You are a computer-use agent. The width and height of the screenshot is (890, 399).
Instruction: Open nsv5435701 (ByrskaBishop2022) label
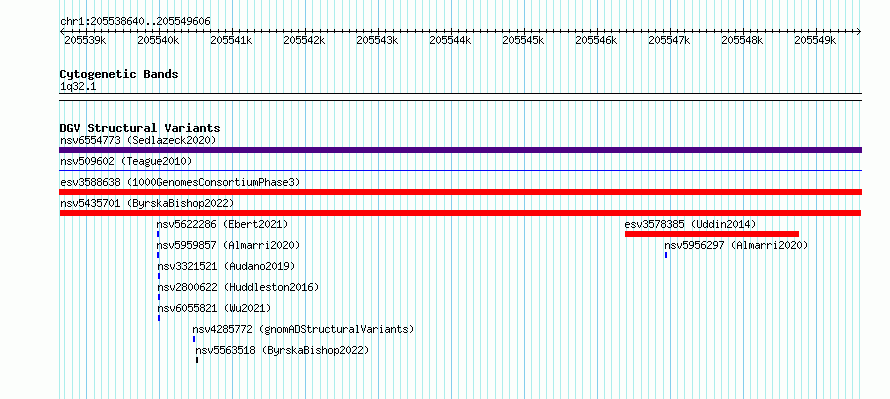[146, 203]
